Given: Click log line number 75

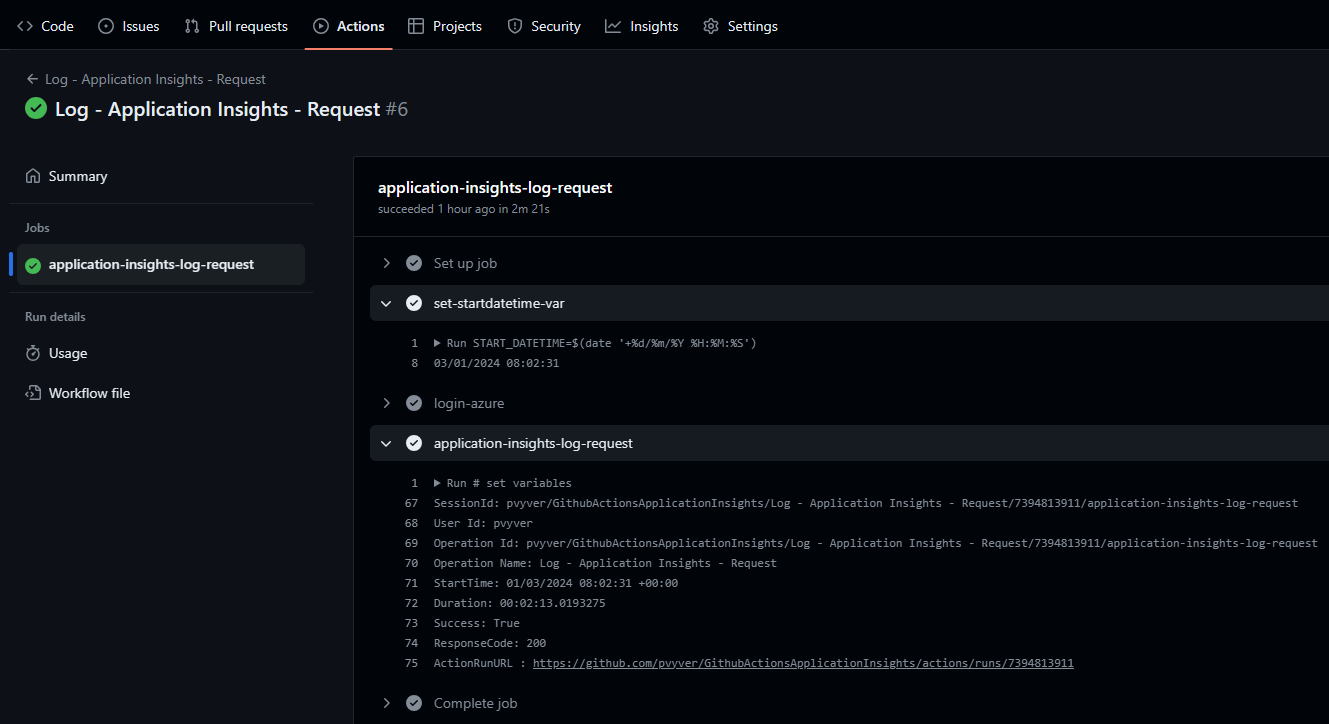Looking at the screenshot, I should click(411, 663).
